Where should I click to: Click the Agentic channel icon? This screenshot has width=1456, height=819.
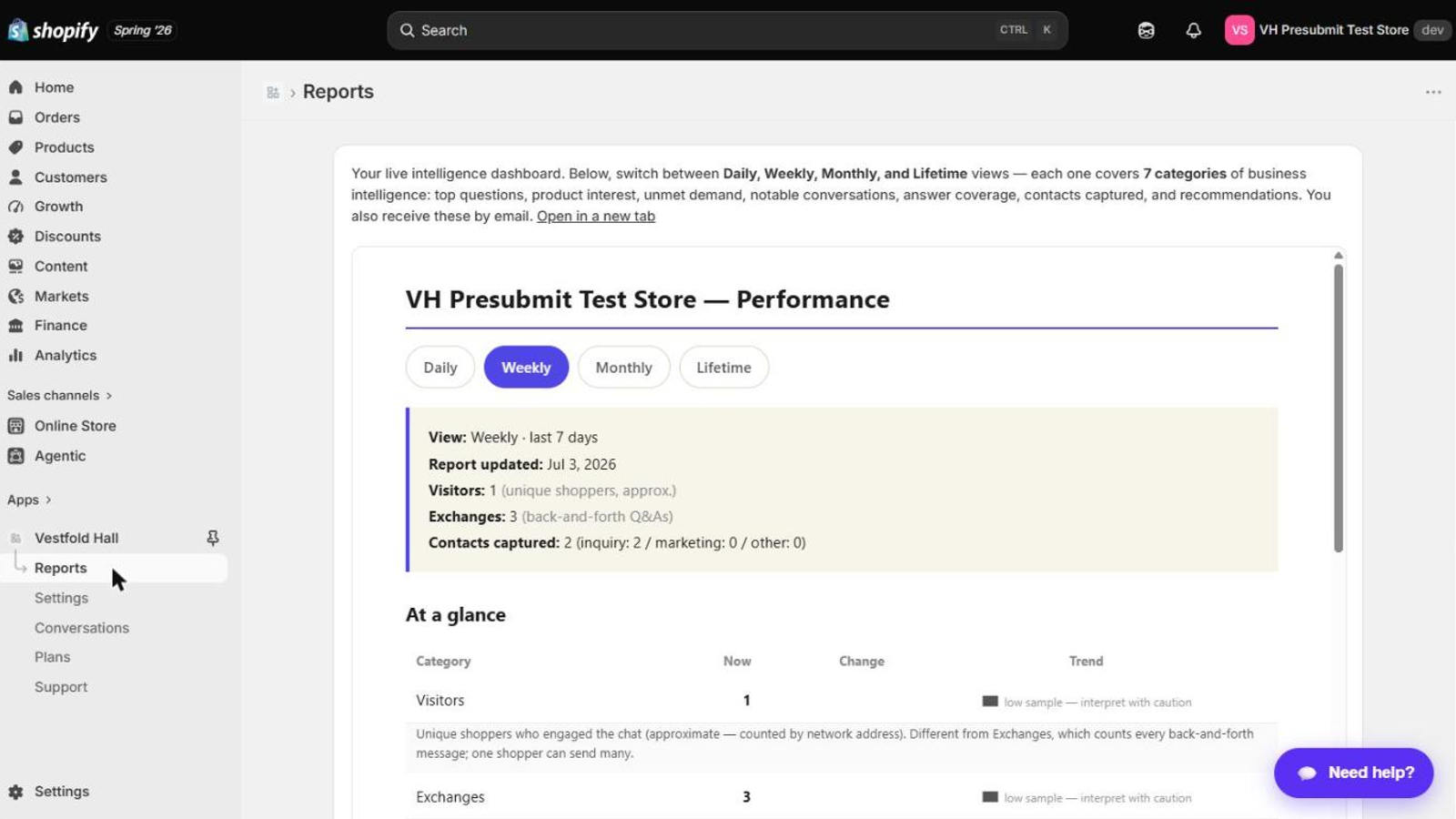click(15, 456)
